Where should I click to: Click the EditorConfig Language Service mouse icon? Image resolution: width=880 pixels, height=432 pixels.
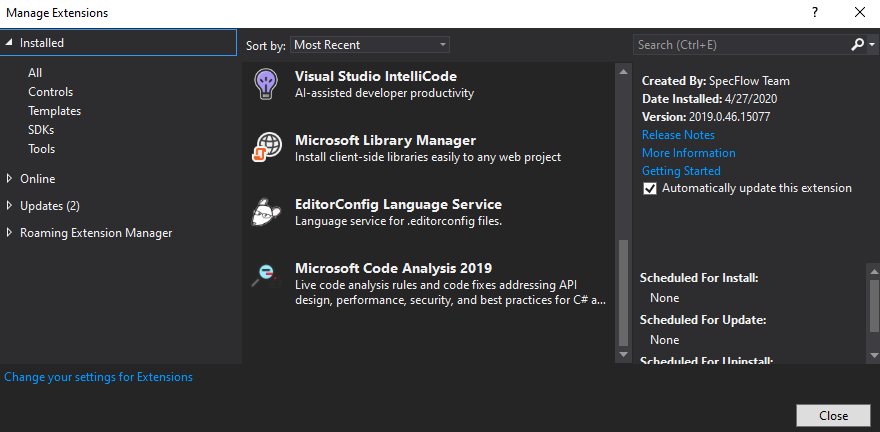(267, 212)
